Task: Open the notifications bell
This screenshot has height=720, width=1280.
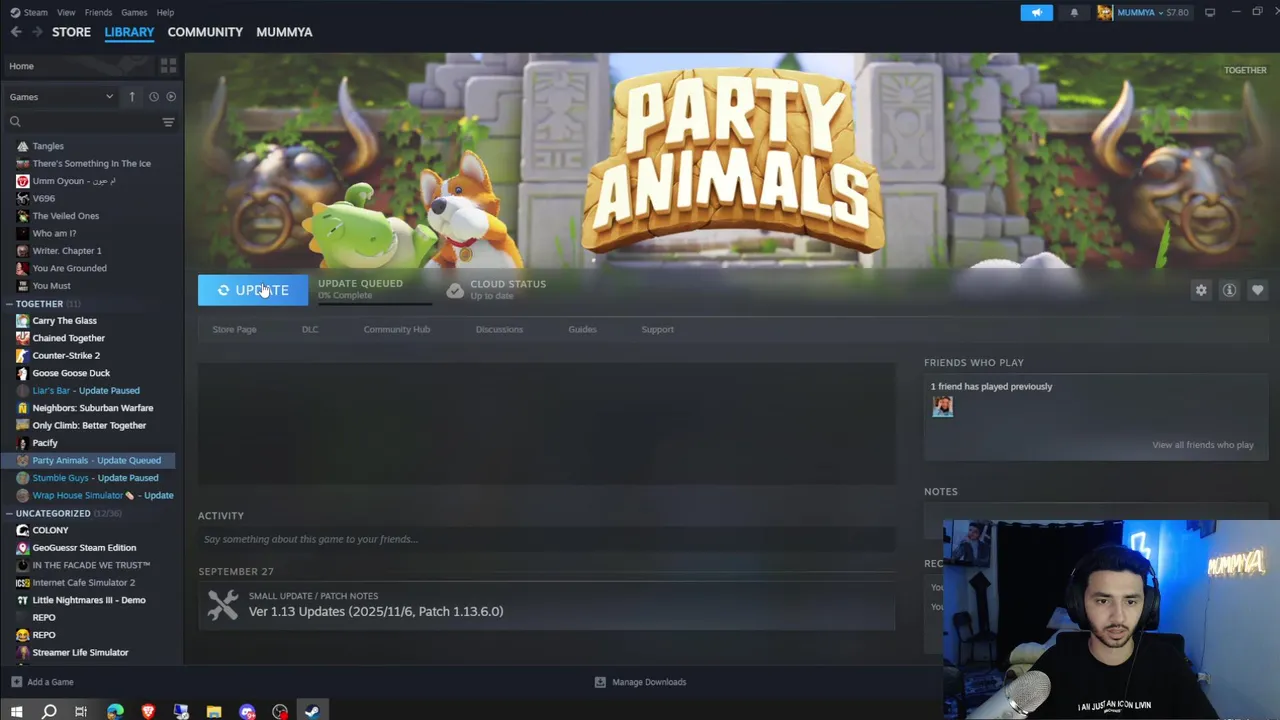Action: tap(1074, 12)
